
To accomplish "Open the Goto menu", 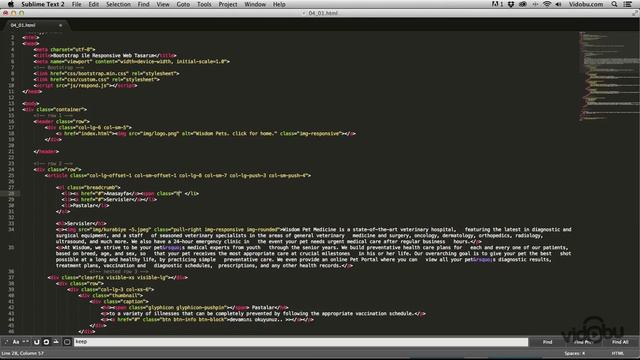I will (x=183, y=4).
